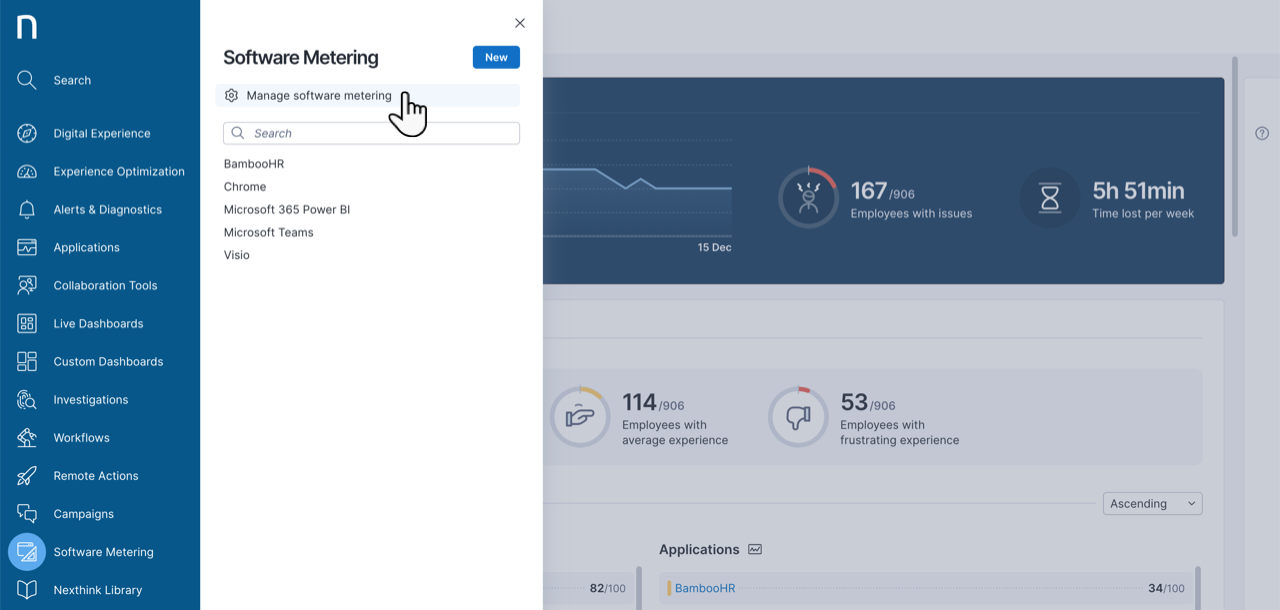Expand the Collaboration Tools section
The image size is (1280, 610).
click(105, 285)
